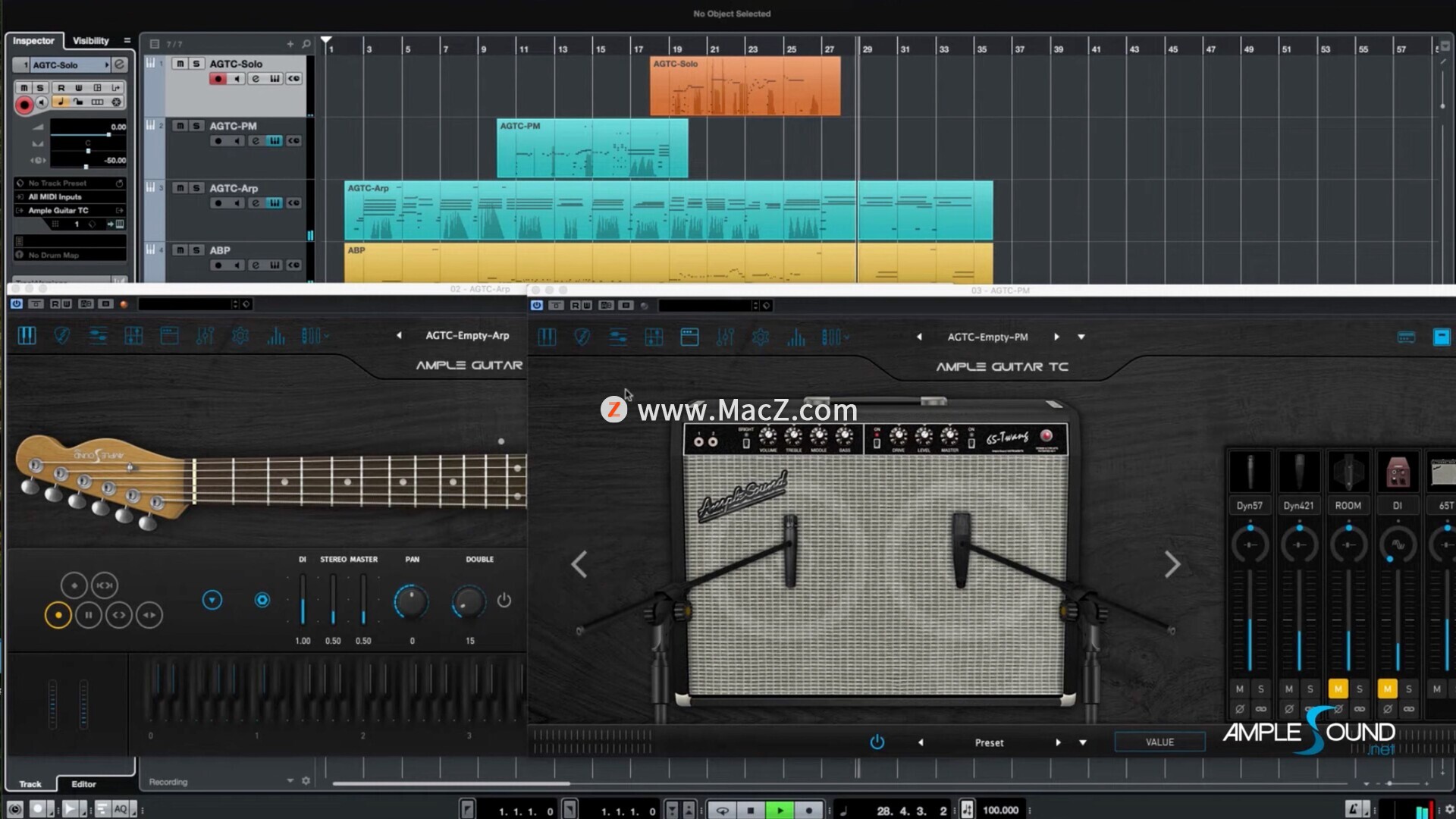Solo the AGTC-PM track

tap(196, 126)
